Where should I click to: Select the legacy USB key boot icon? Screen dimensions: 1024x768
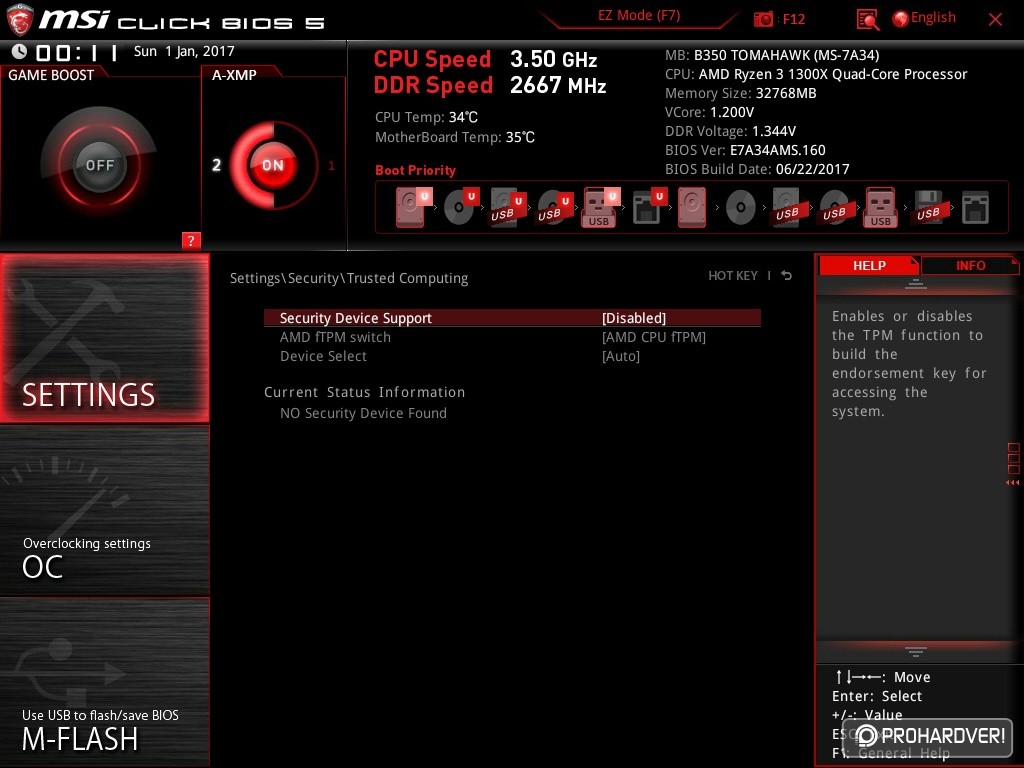pos(880,207)
